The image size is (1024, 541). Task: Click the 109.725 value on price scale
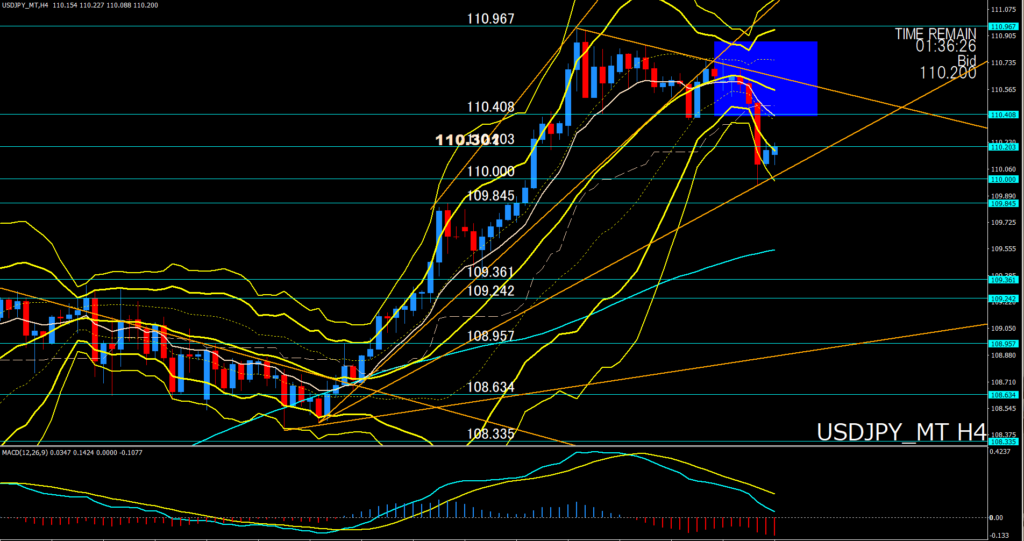(x=1002, y=222)
